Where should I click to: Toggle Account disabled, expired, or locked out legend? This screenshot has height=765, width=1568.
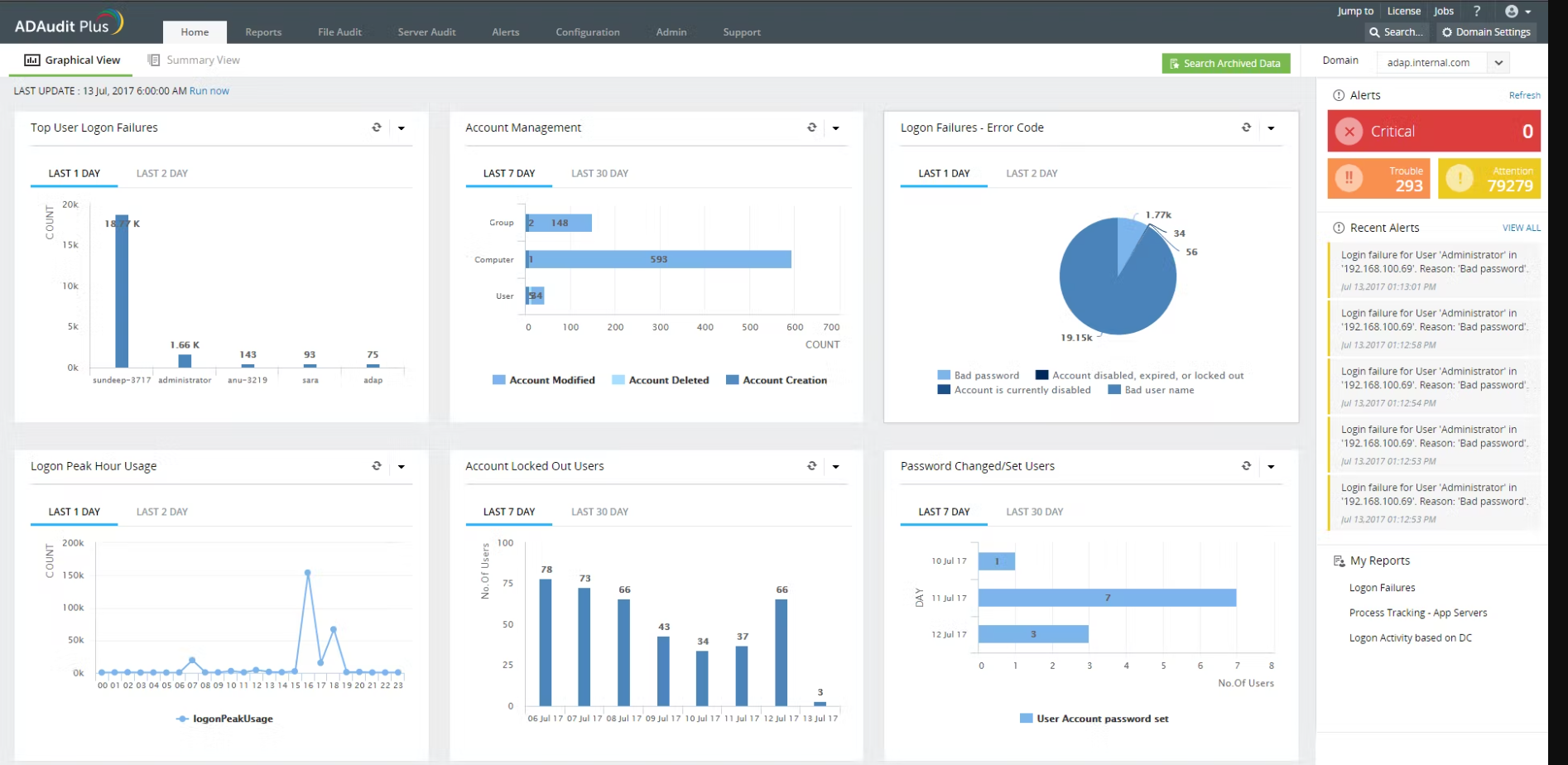click(x=1140, y=375)
